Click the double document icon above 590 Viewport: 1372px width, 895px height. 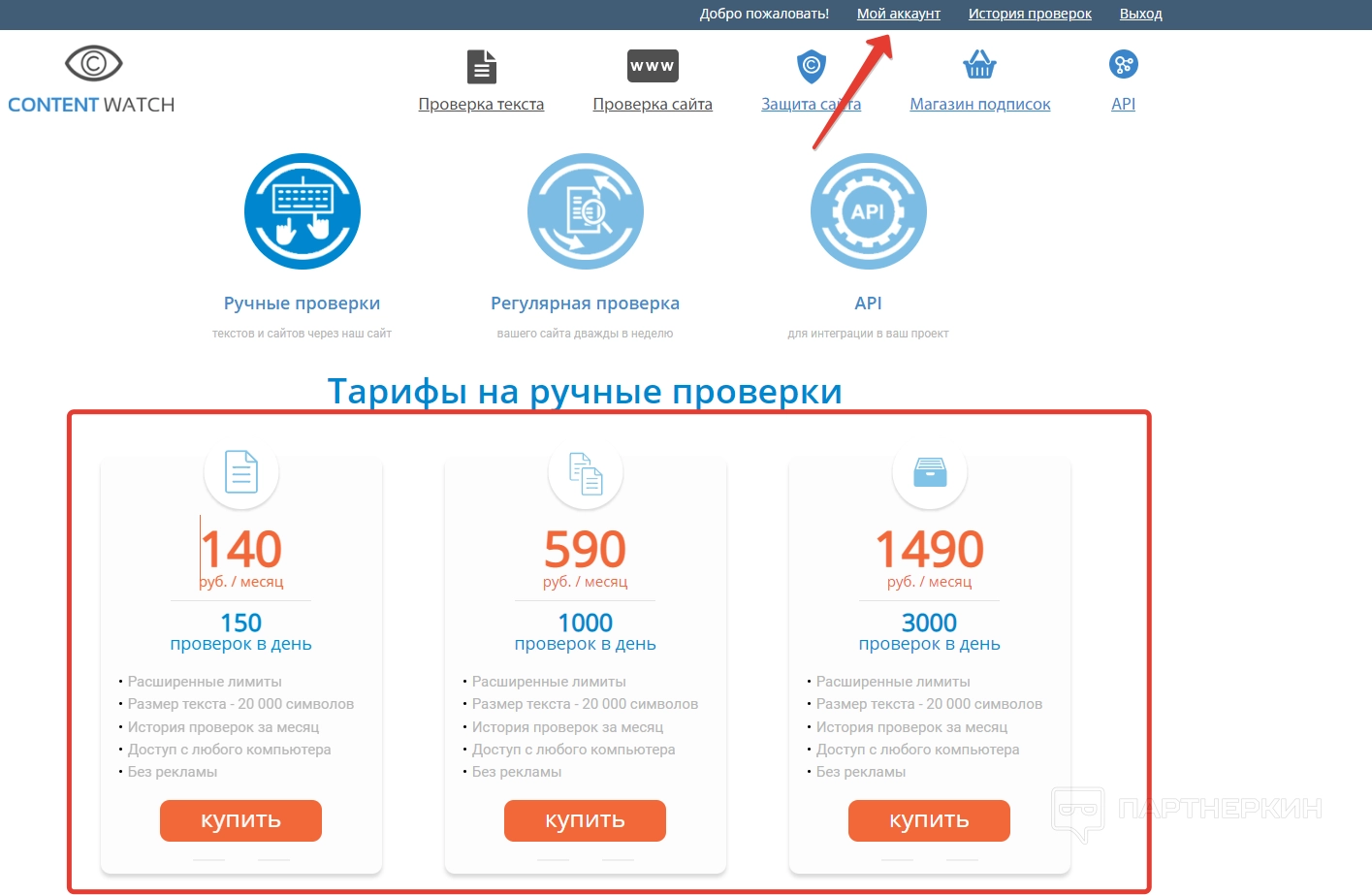tap(586, 473)
